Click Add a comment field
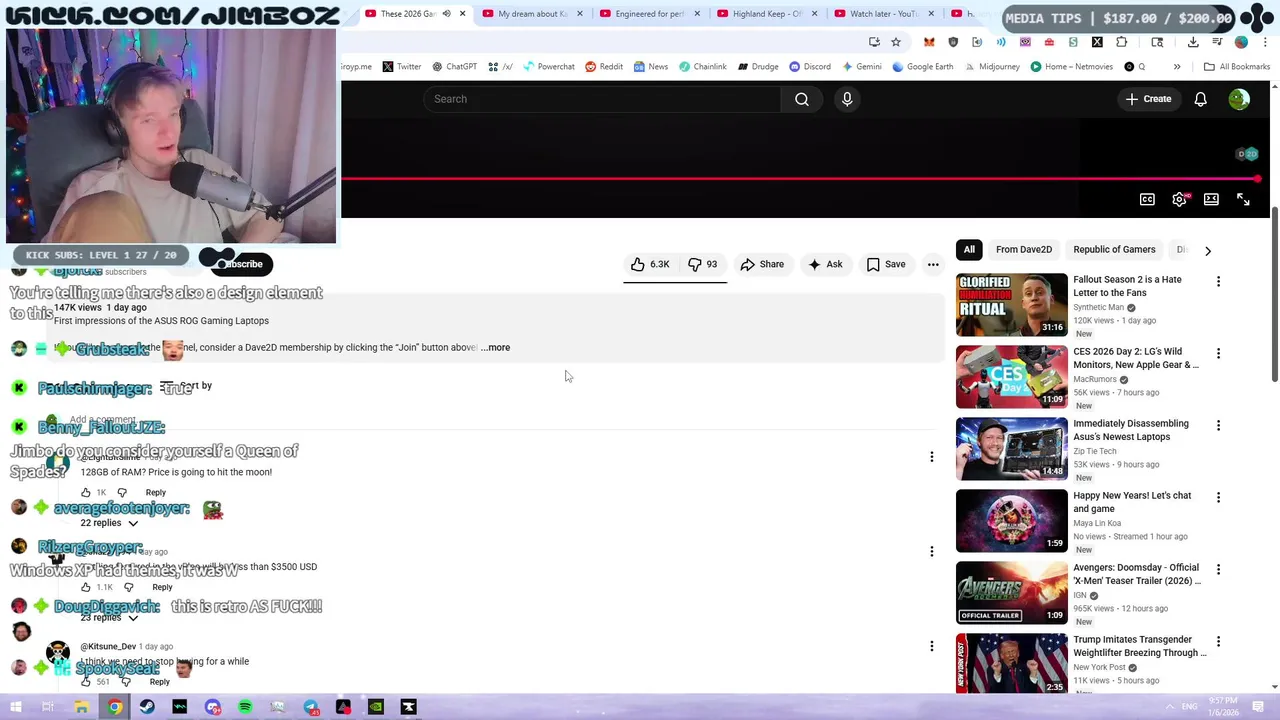Image resolution: width=1280 pixels, height=720 pixels. click(x=500, y=420)
